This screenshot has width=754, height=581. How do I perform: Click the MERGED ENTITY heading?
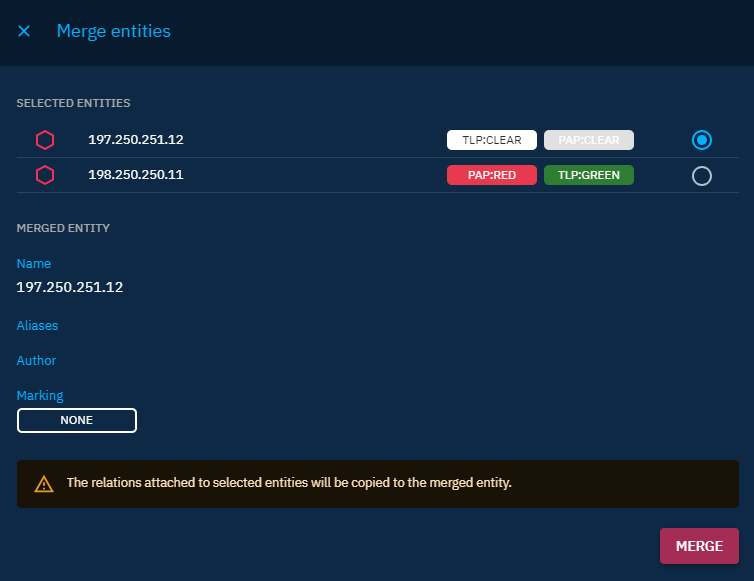(63, 228)
